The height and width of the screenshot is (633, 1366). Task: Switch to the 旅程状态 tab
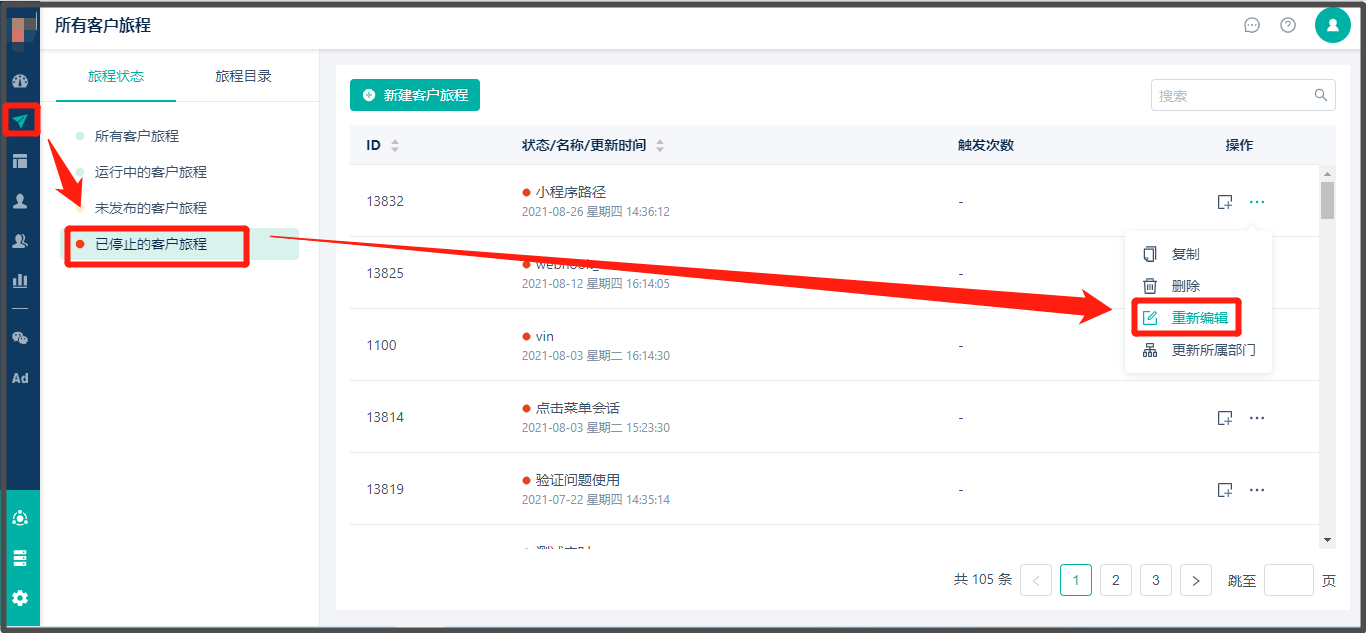116,76
